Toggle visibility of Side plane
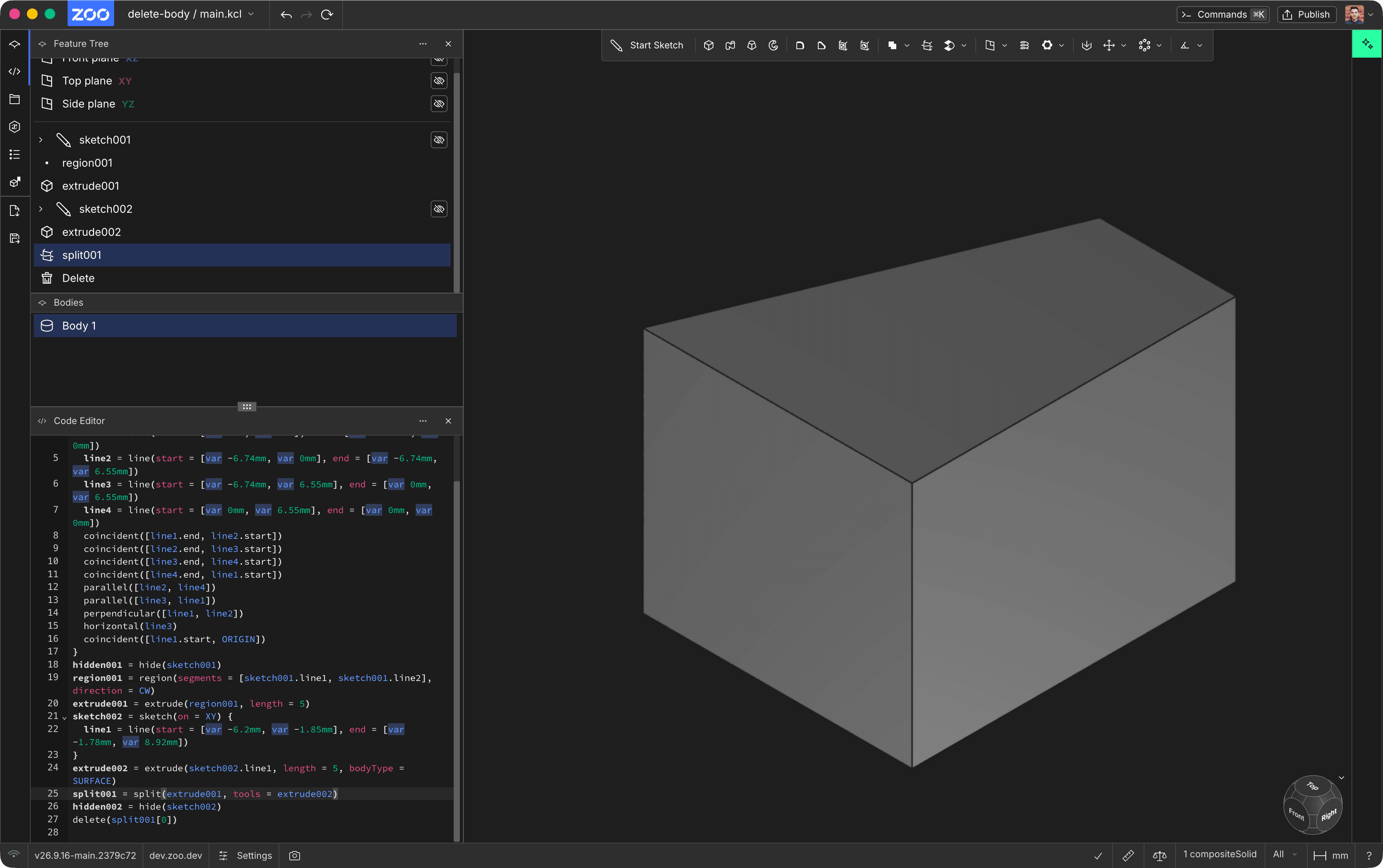This screenshot has width=1383, height=868. [439, 104]
